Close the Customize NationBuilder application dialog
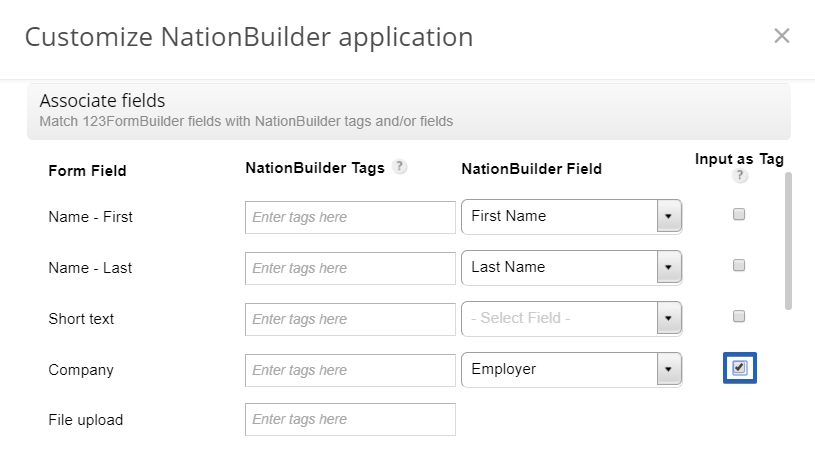 click(782, 36)
